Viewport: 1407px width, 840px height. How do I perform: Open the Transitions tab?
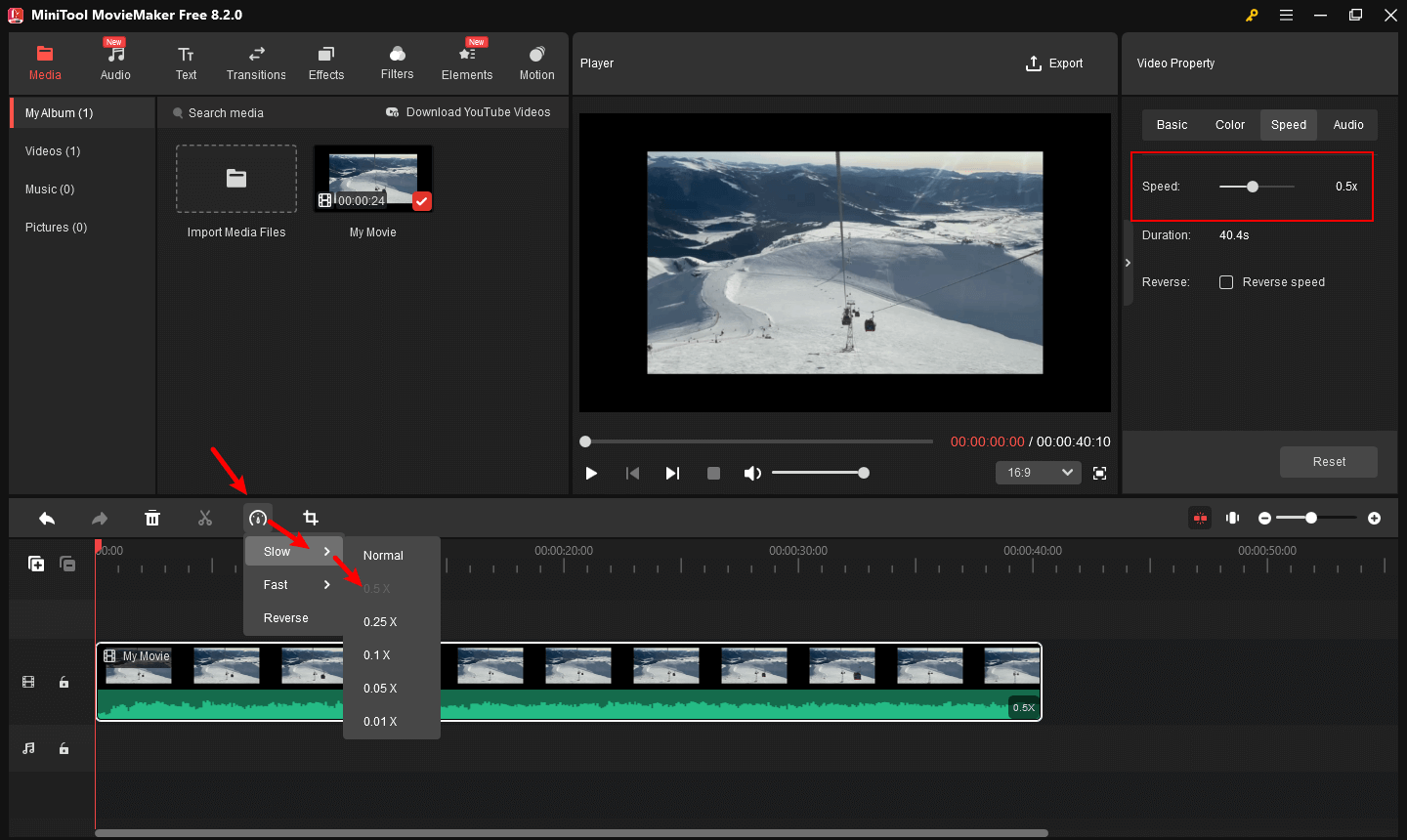(x=256, y=63)
